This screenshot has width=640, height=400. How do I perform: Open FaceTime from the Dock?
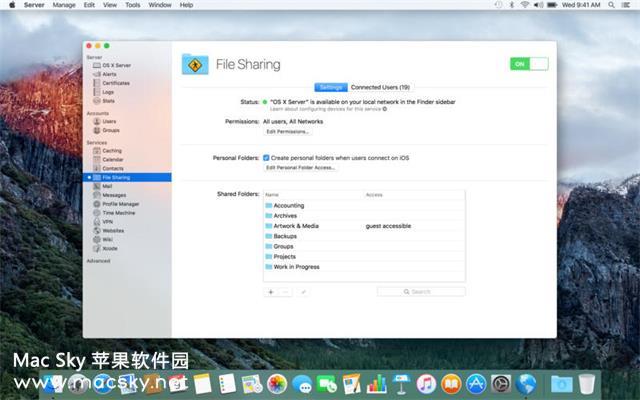click(x=327, y=384)
